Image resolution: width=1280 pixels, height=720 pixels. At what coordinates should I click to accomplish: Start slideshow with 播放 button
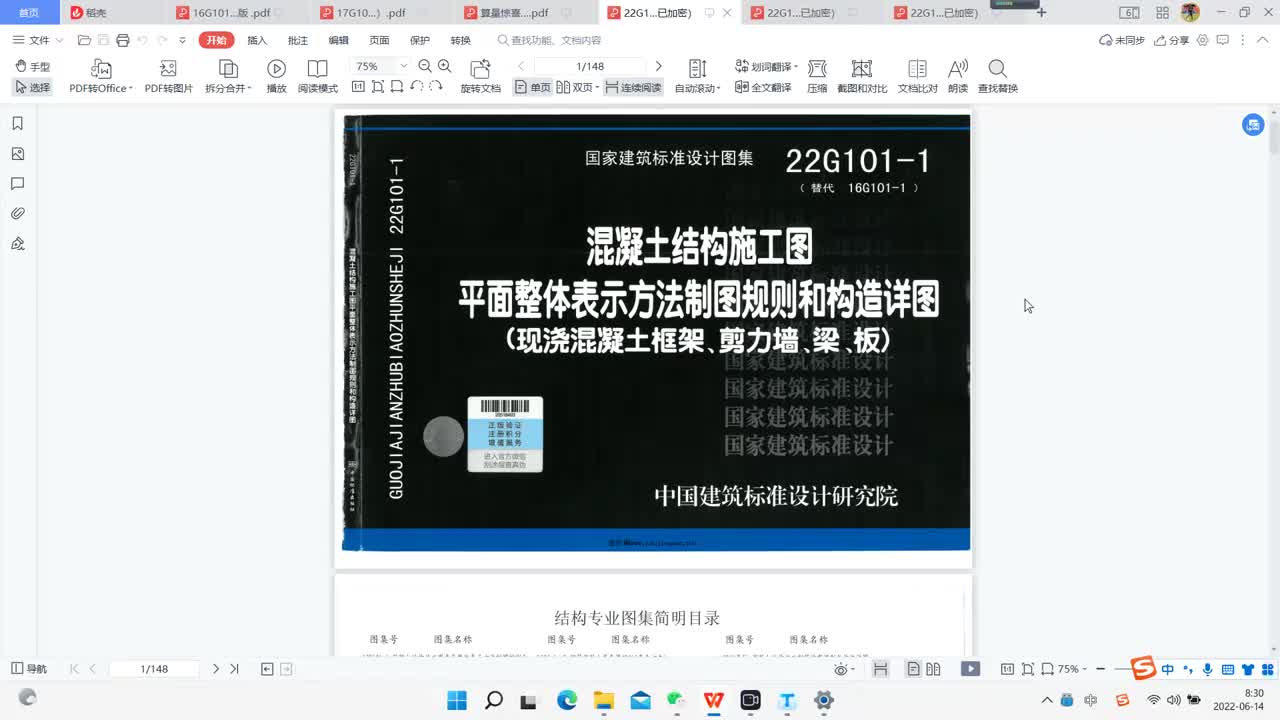coord(276,76)
